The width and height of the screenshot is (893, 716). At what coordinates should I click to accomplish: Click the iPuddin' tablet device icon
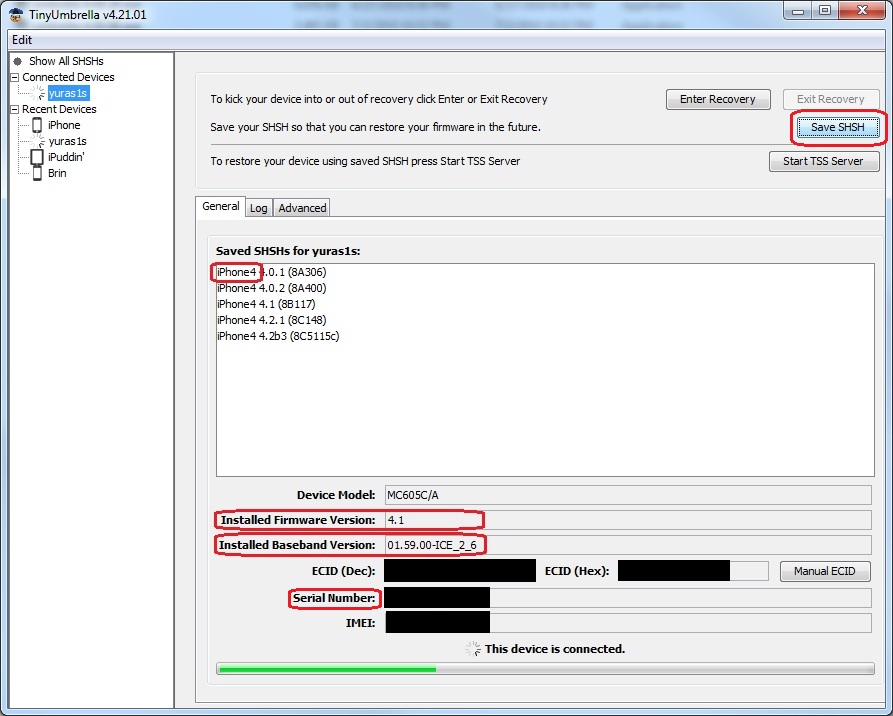point(37,157)
